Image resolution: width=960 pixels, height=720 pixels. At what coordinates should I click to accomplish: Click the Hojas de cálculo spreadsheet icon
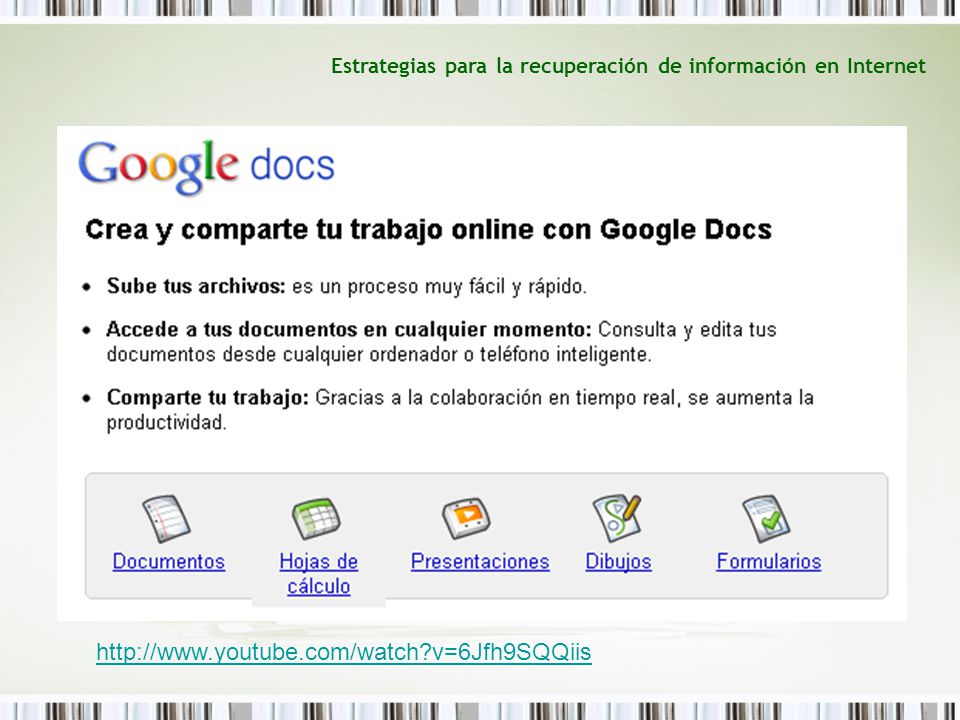tap(316, 519)
